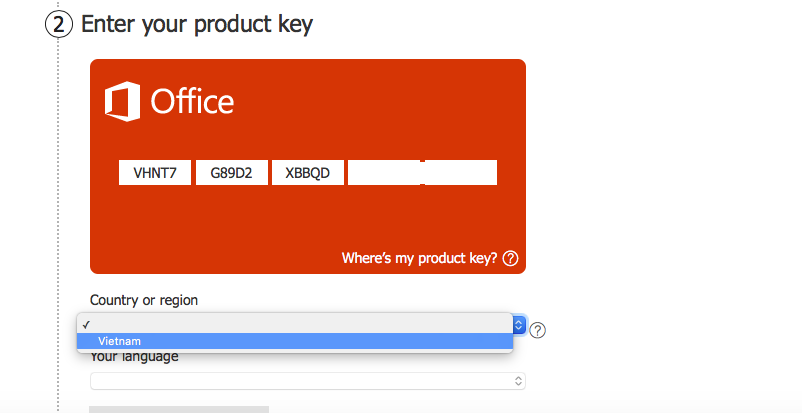Click the product key box containing G89D2

pos(232,172)
